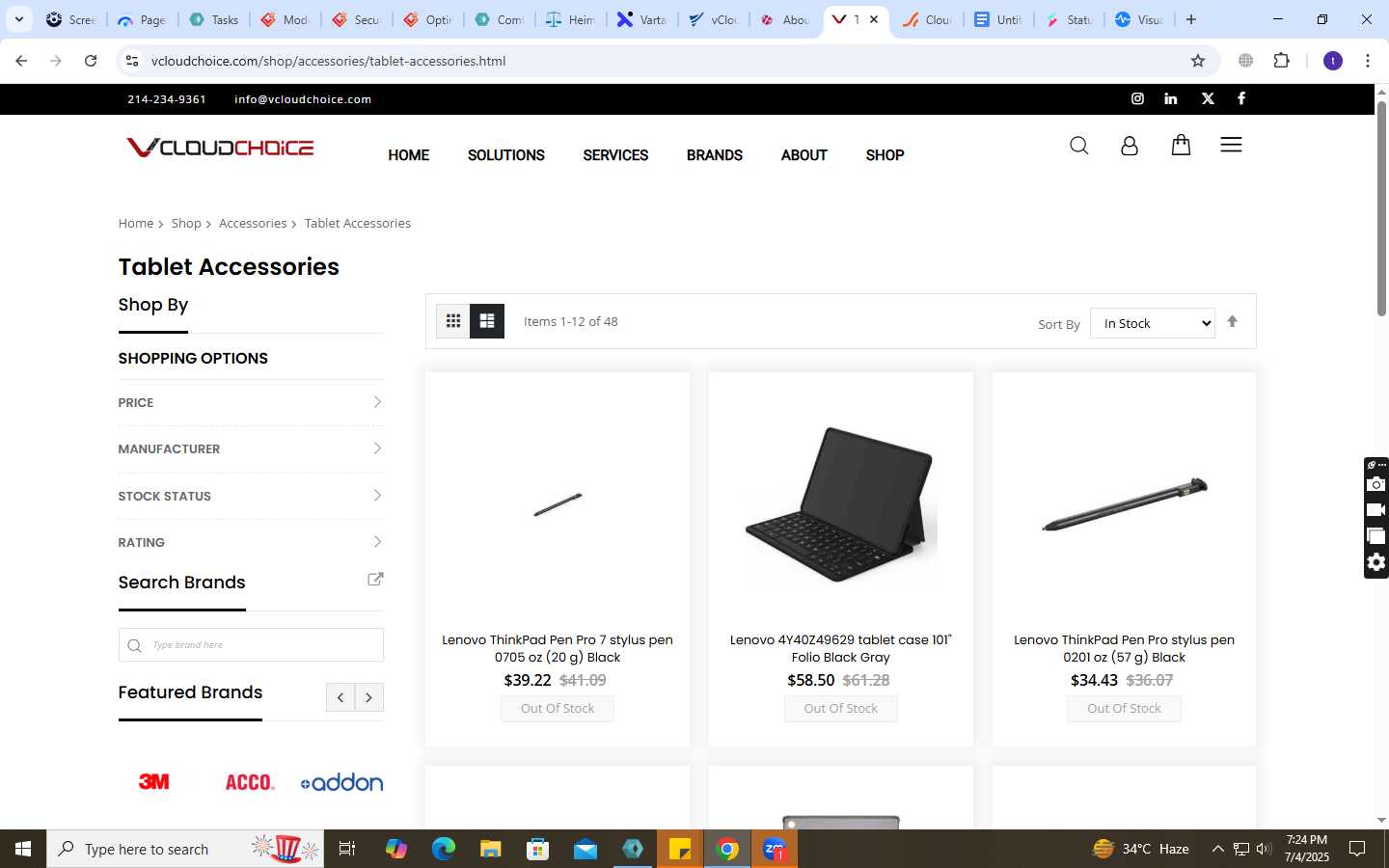Click Home breadcrumb link

(136, 223)
